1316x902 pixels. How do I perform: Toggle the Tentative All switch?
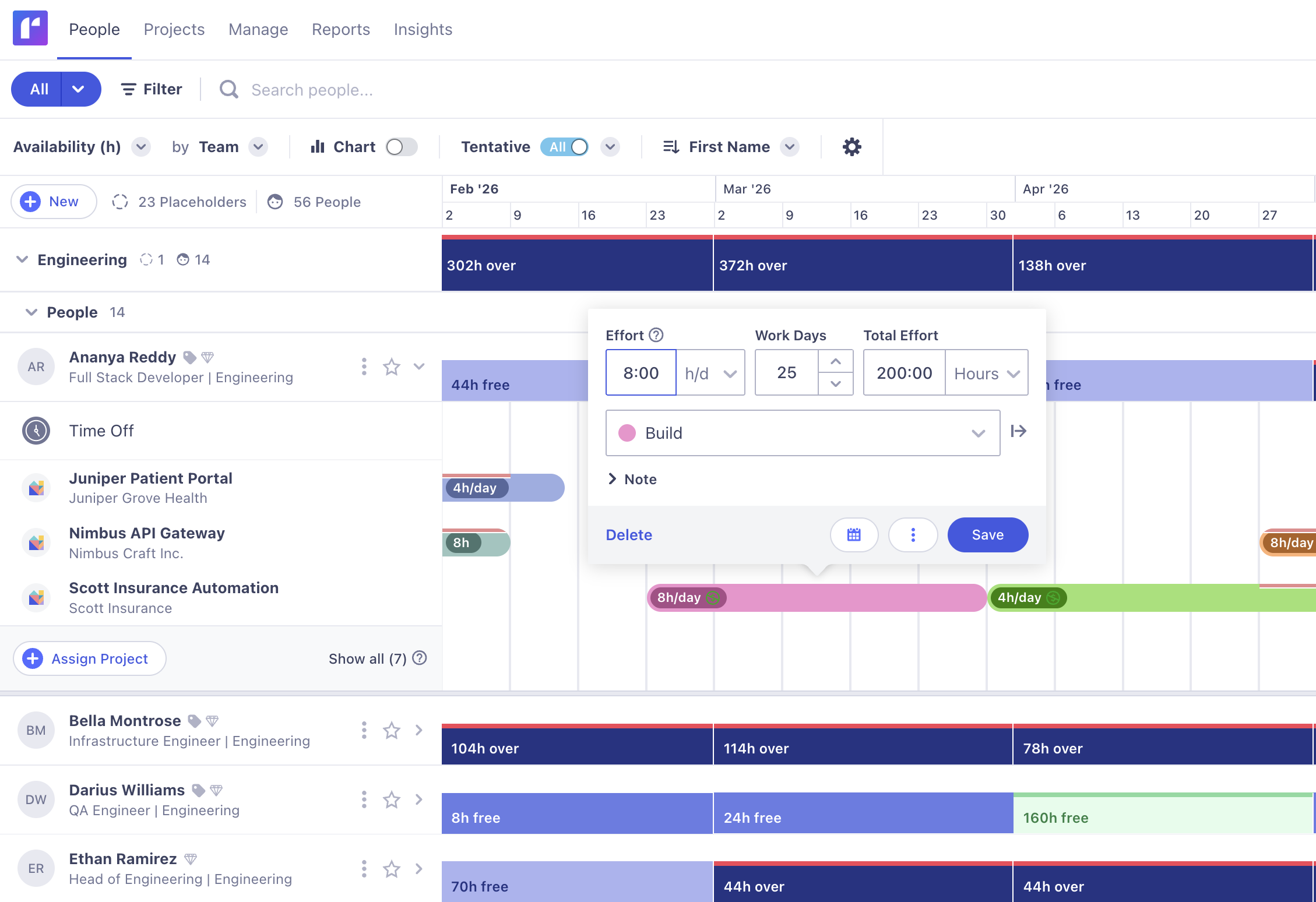565,147
